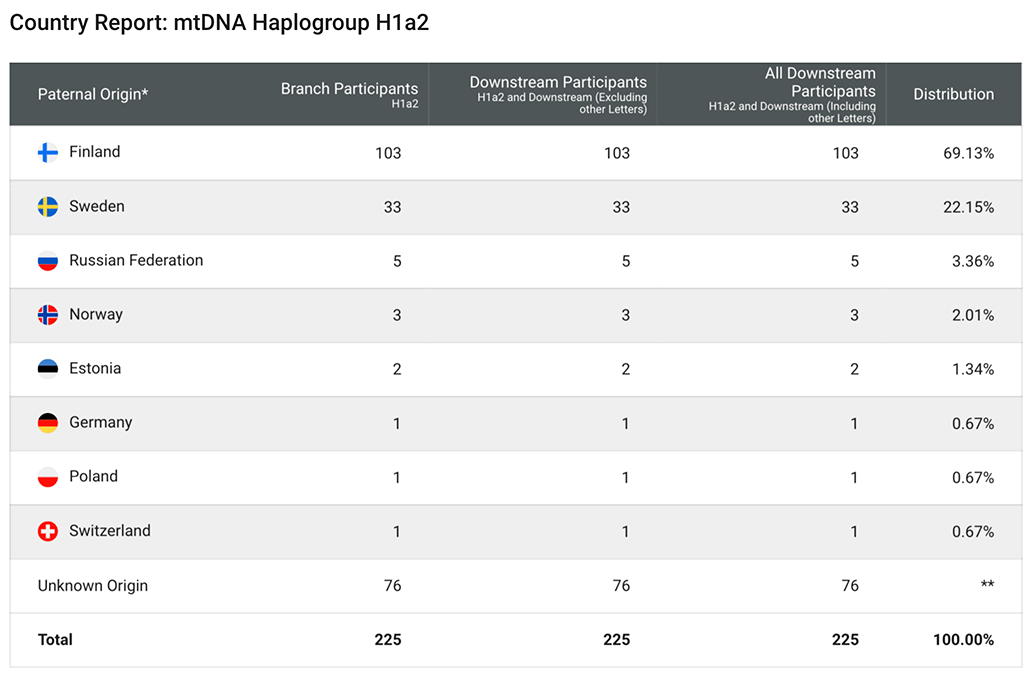Click the Country Report page title
Image resolution: width=1031 pixels, height=682 pixels.
click(219, 22)
